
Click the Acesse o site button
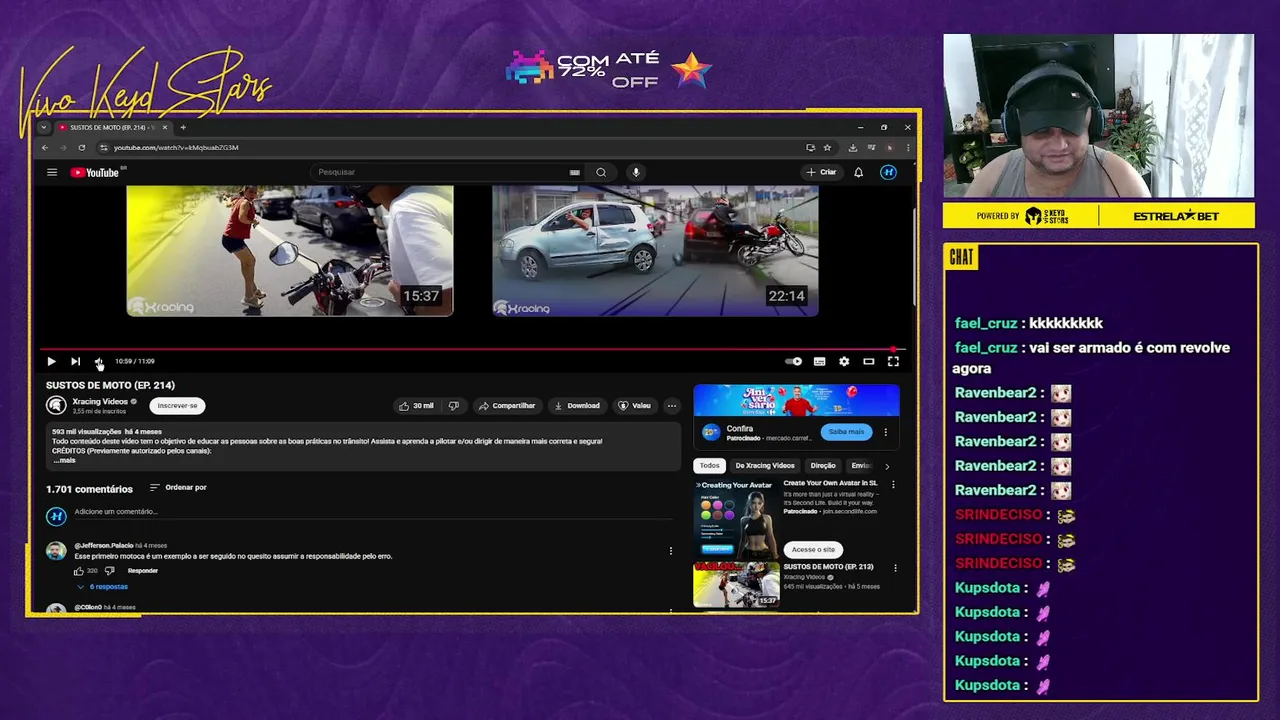click(813, 549)
